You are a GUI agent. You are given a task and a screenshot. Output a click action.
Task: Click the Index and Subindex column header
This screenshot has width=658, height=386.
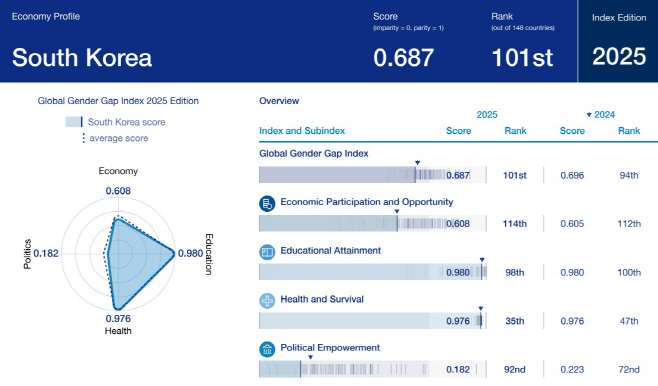click(302, 130)
